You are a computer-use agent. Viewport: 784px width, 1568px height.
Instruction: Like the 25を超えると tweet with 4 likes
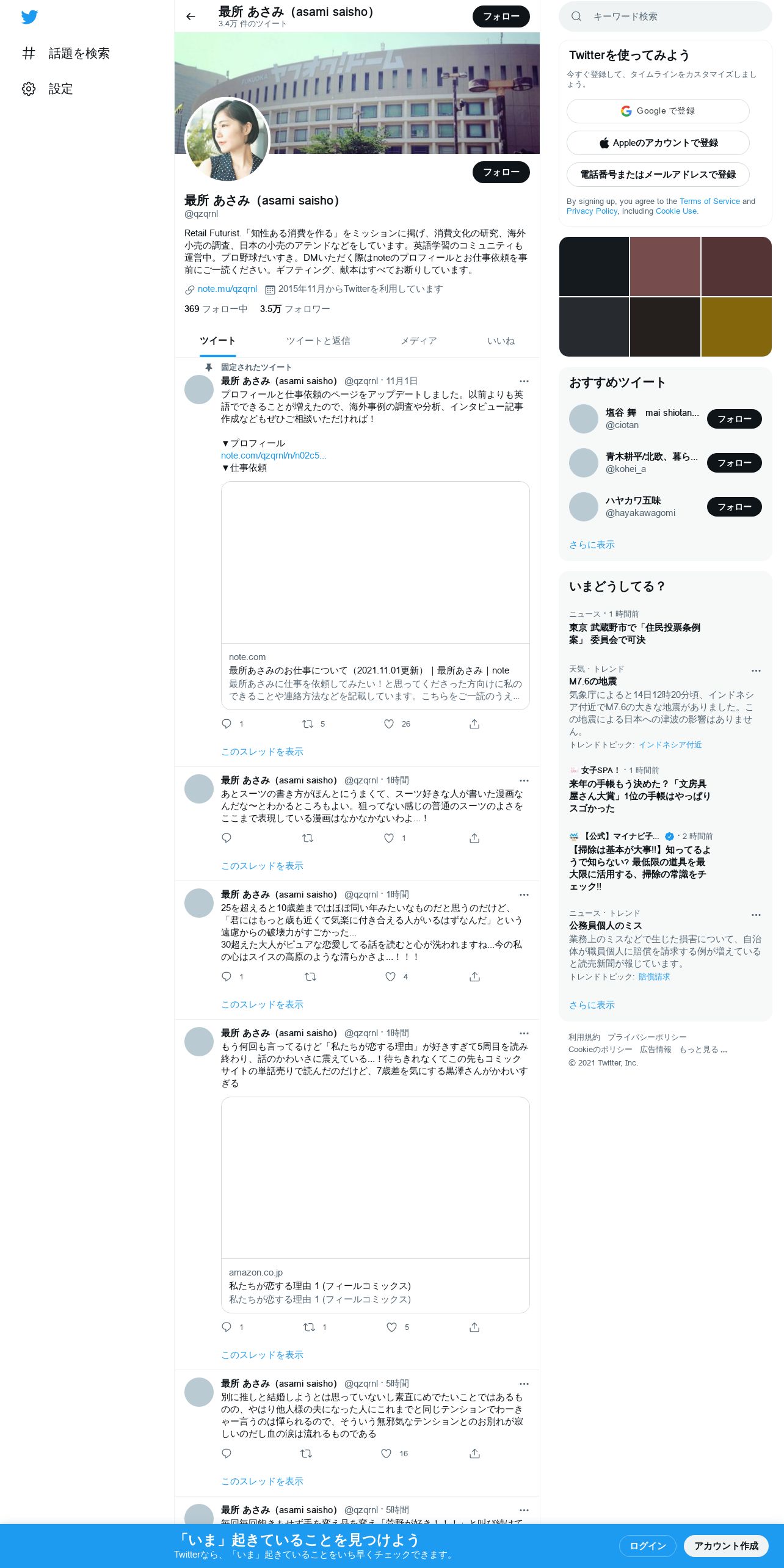coord(391,976)
